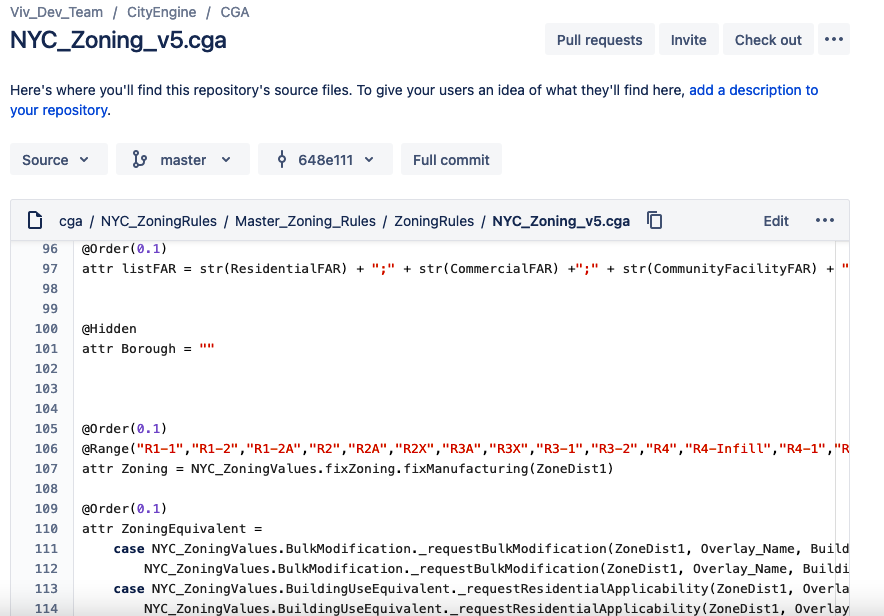Navigate to the cga folder in path
Image resolution: width=884 pixels, height=616 pixels.
70,221
